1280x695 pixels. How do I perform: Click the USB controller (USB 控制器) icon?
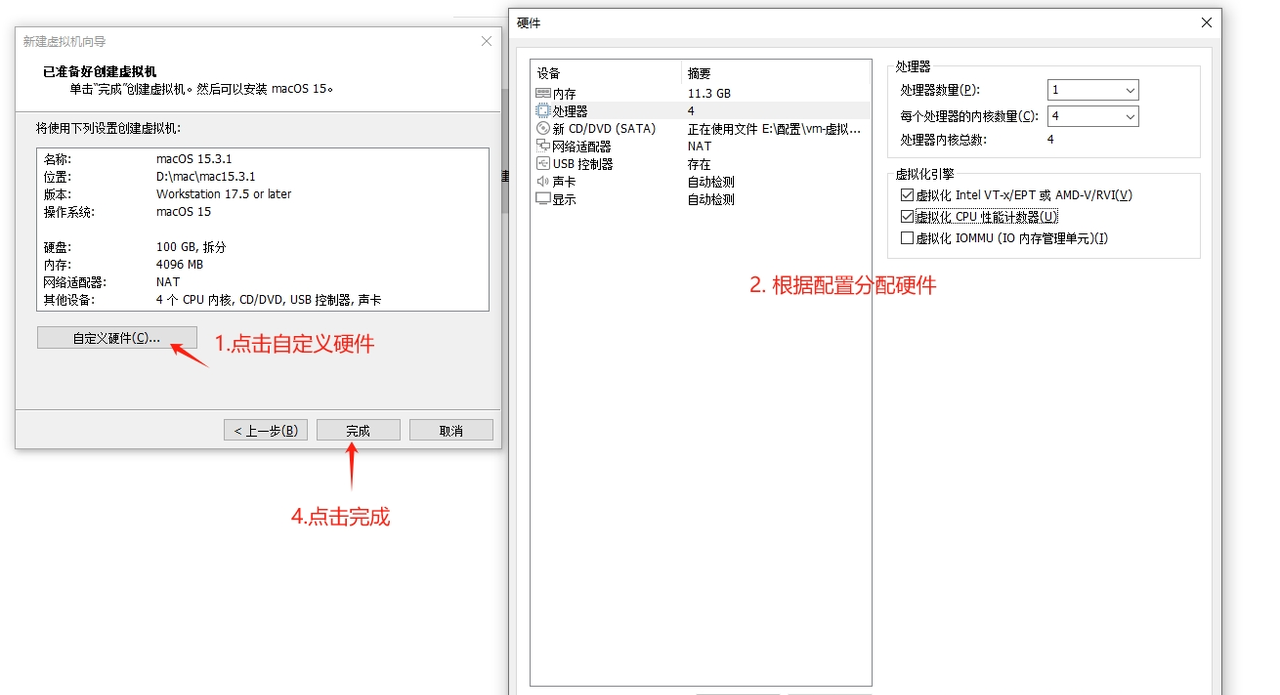543,163
